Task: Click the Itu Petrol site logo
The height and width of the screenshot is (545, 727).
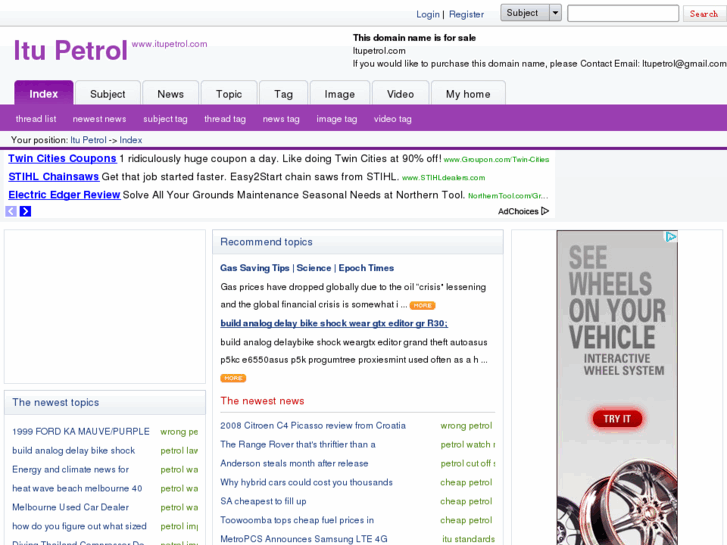Action: 70,50
